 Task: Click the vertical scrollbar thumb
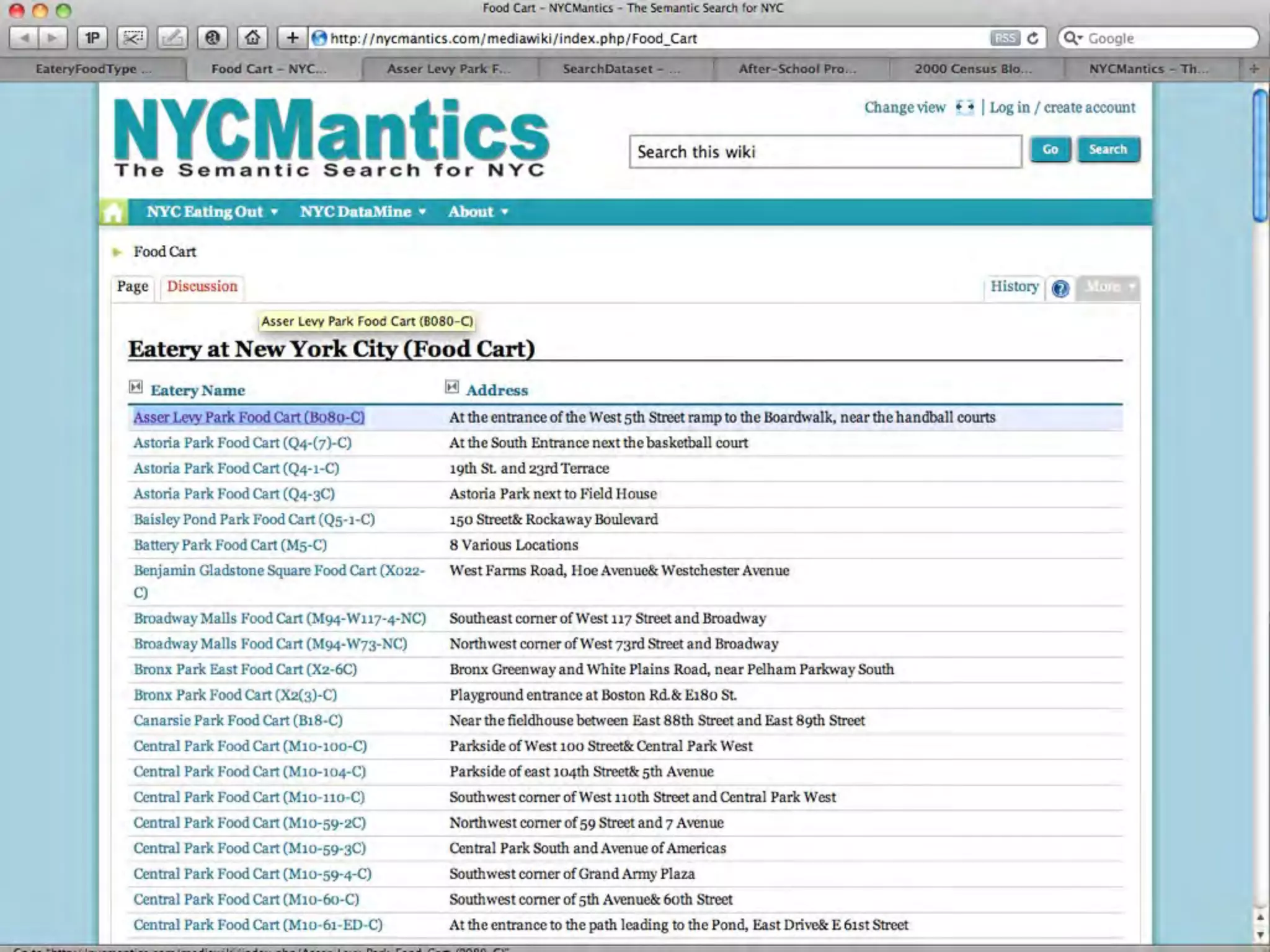pos(1259,155)
